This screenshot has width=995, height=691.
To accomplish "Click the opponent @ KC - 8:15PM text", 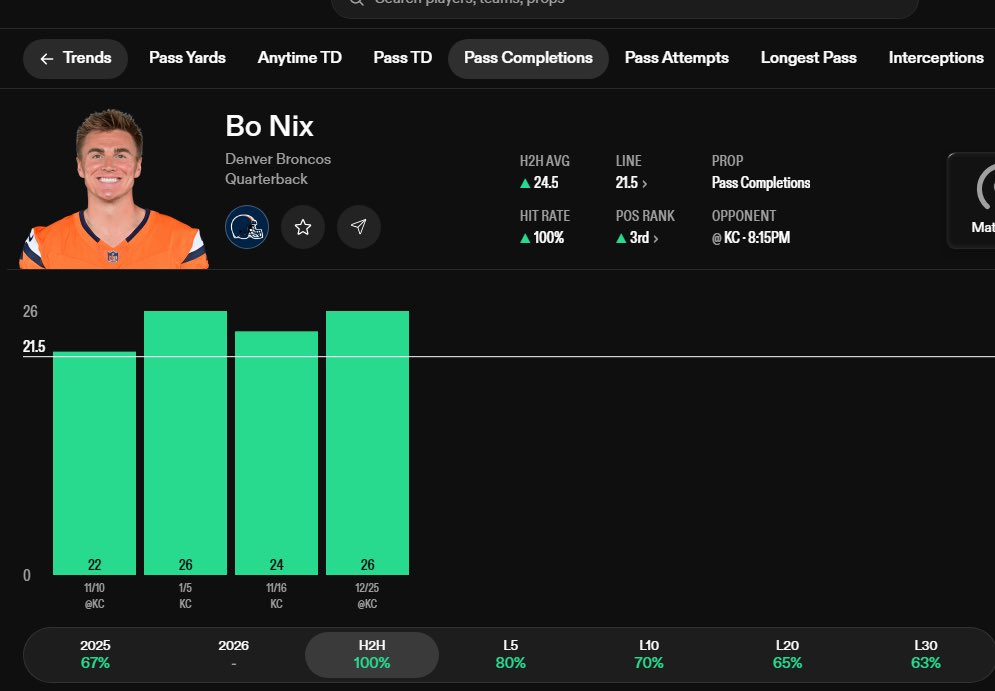I will click(x=751, y=238).
